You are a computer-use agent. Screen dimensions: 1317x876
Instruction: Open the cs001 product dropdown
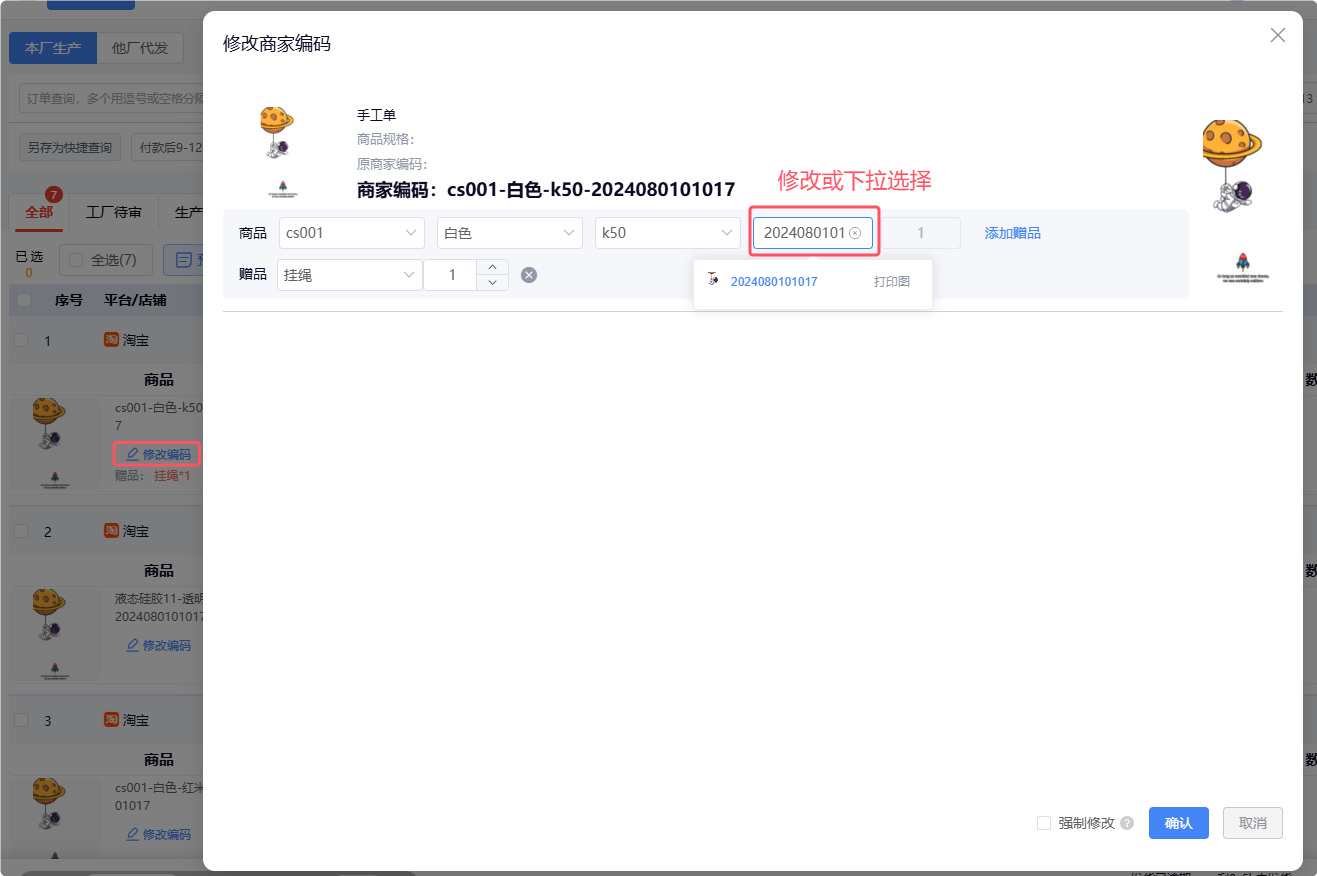click(x=352, y=233)
